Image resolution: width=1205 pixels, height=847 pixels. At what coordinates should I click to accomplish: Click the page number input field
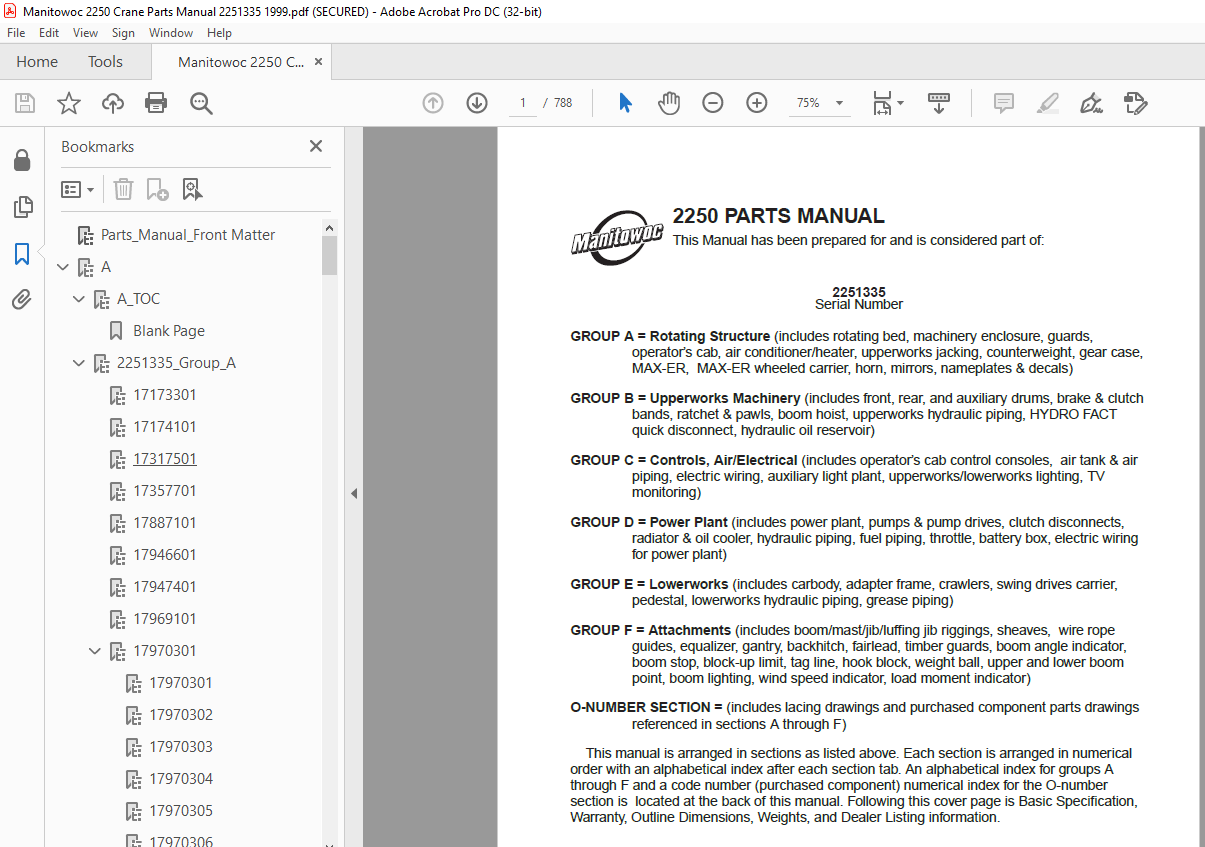[522, 103]
